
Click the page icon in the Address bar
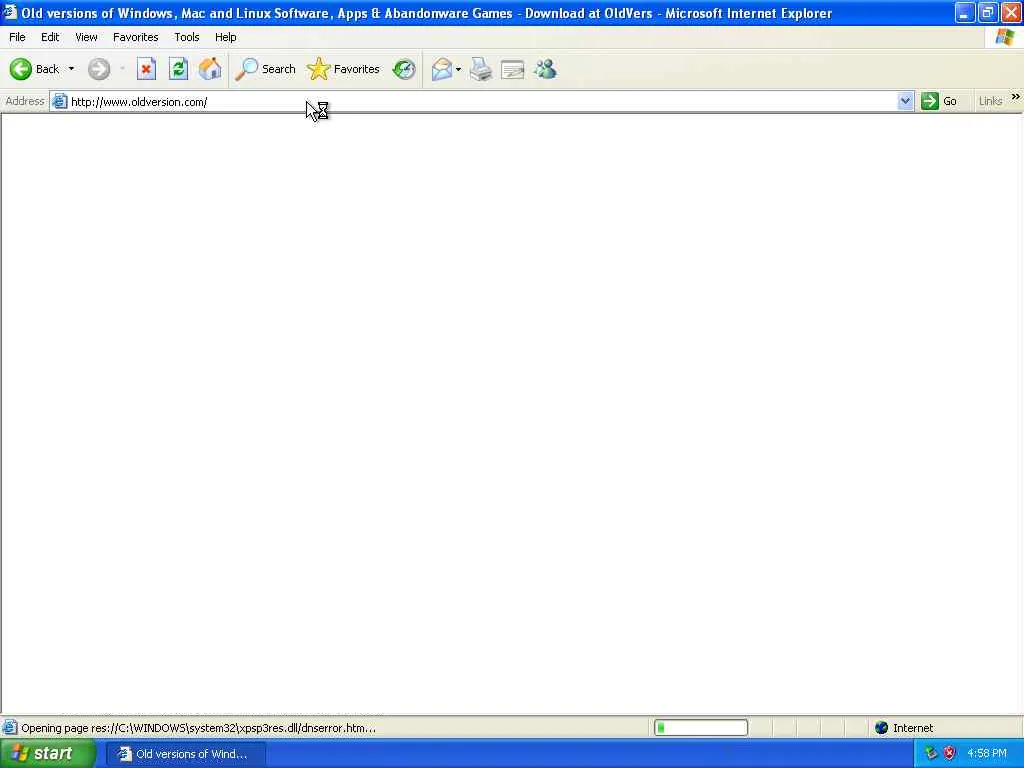(59, 101)
